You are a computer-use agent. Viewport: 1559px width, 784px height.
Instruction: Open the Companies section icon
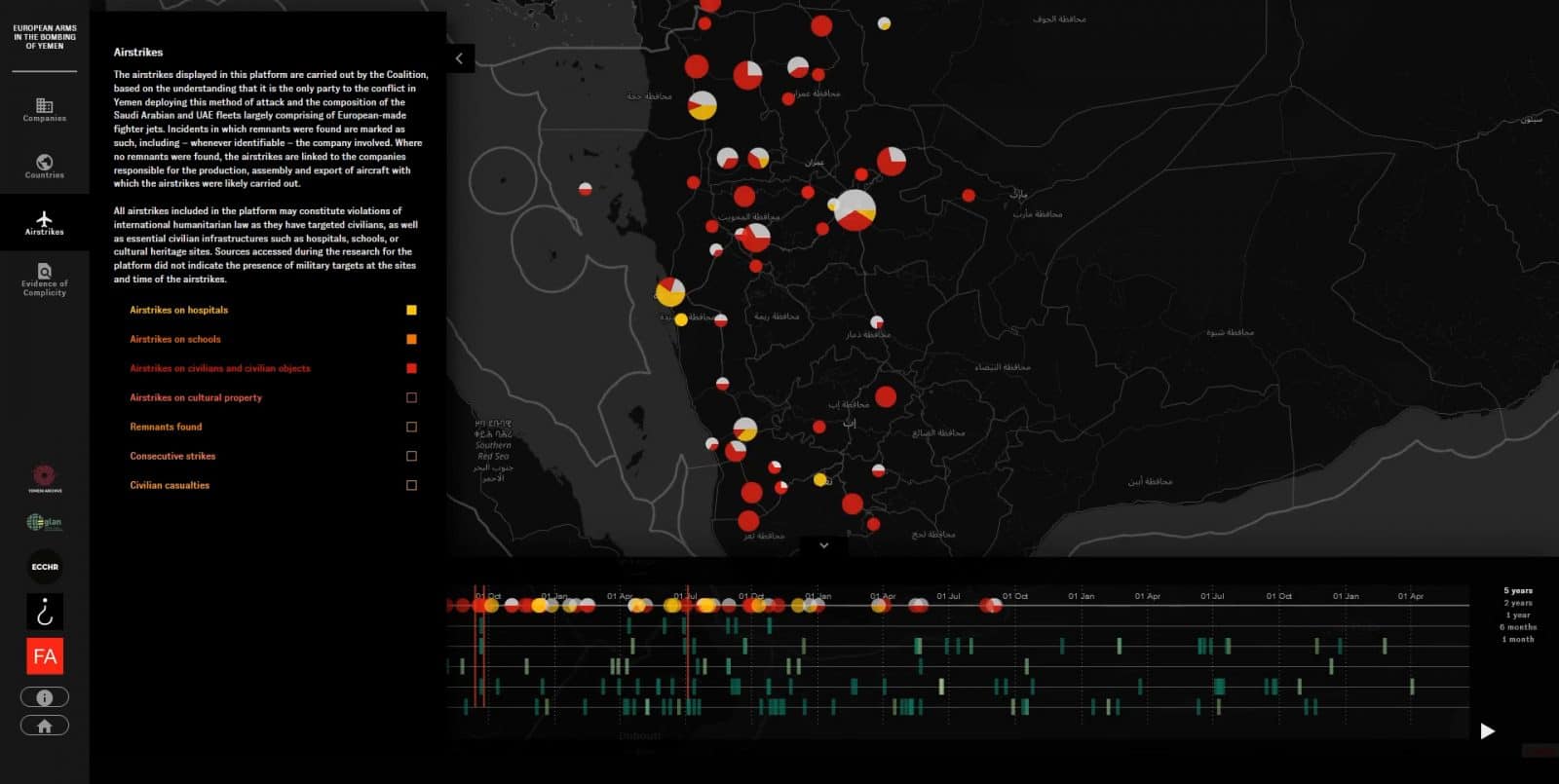click(x=45, y=106)
